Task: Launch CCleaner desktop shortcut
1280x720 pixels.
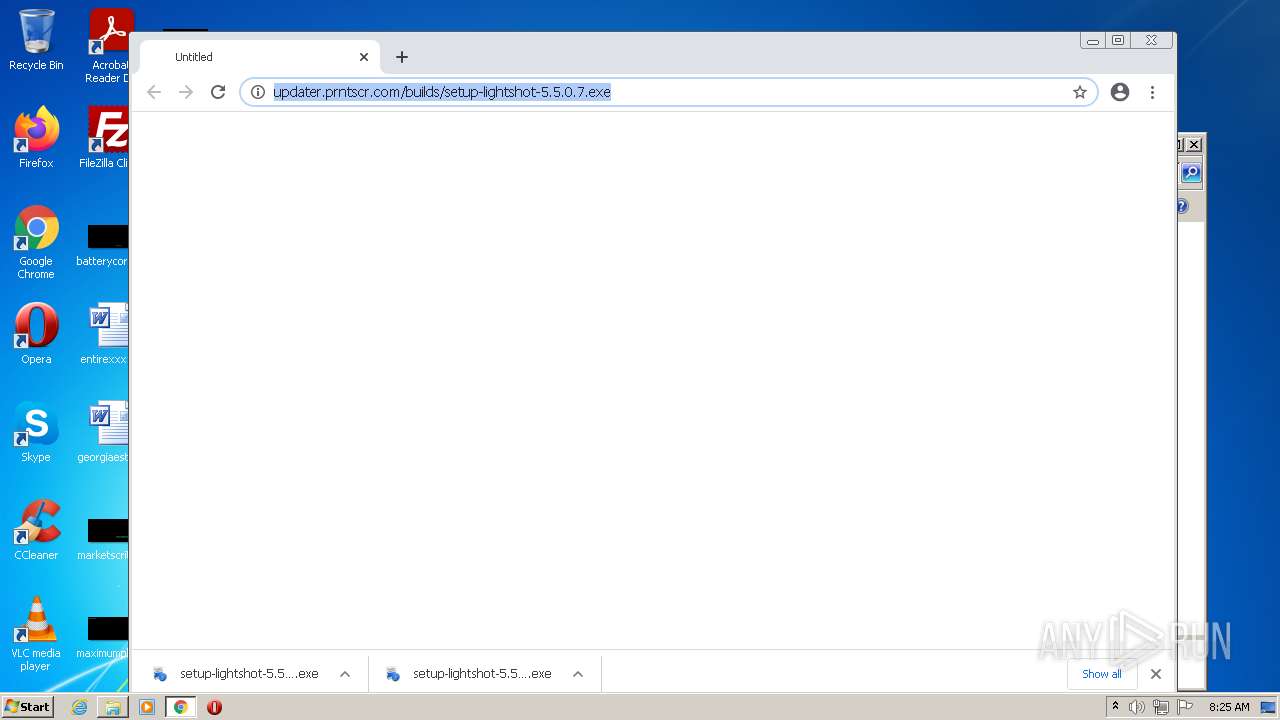Action: tap(36, 529)
